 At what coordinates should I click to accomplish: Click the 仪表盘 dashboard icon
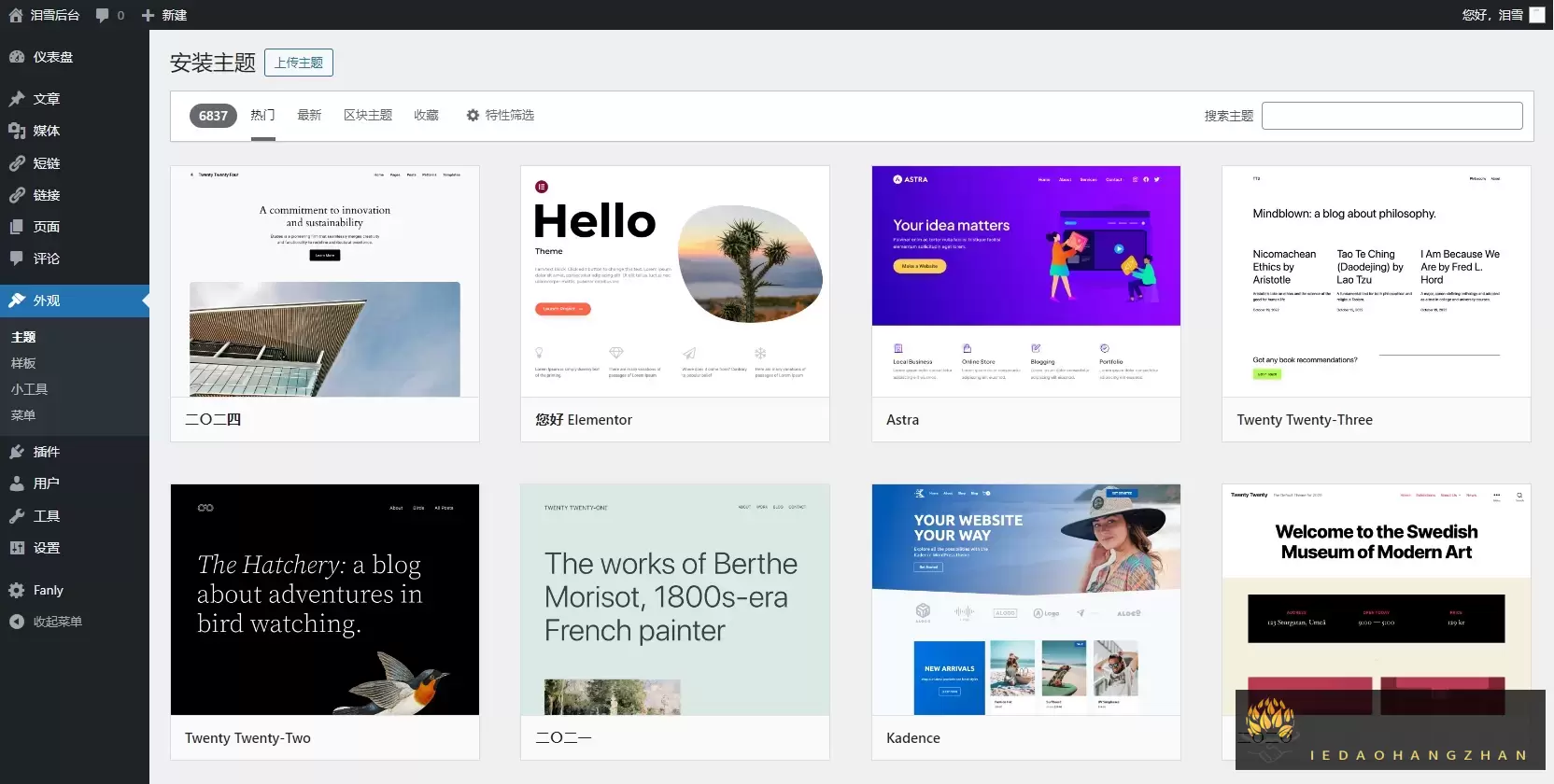pos(17,57)
